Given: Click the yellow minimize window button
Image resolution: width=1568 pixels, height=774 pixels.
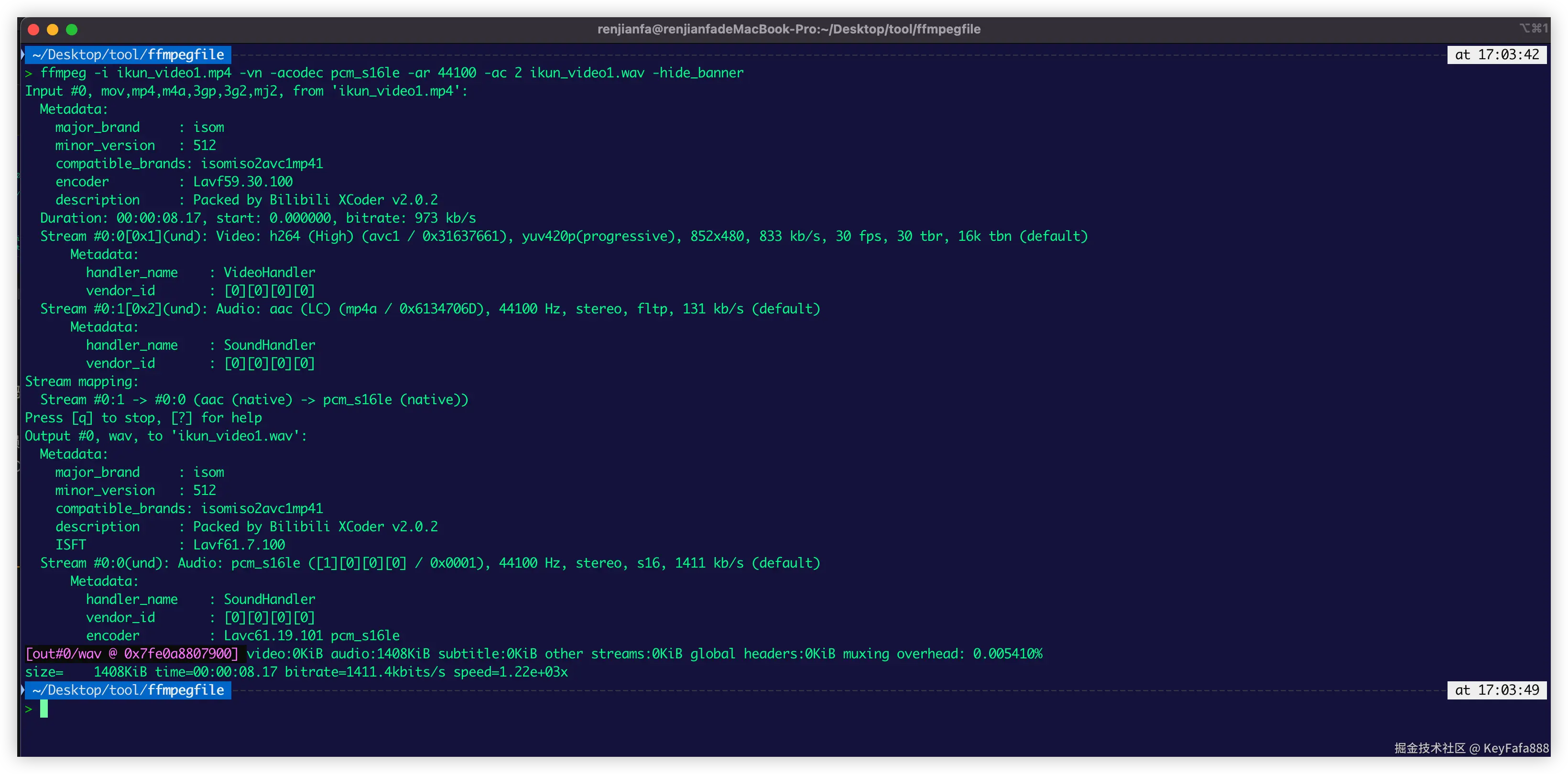Looking at the screenshot, I should (53, 29).
